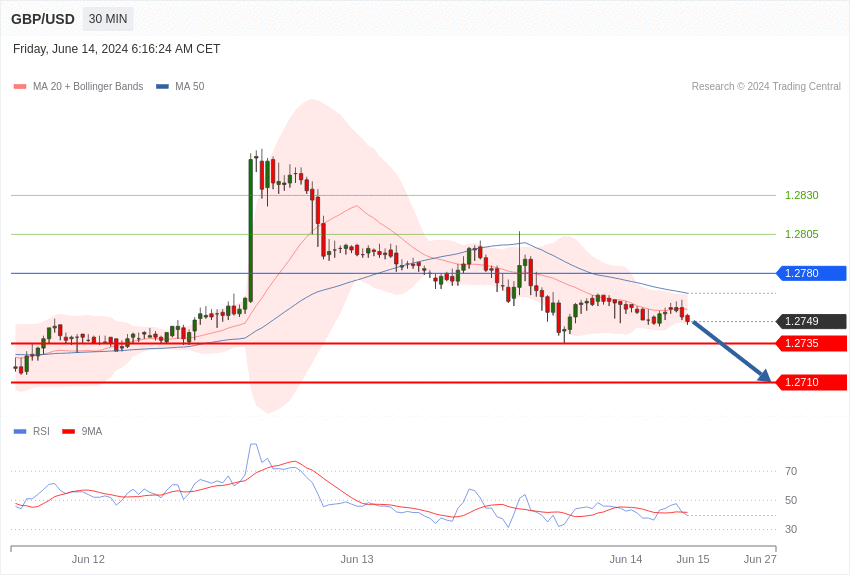
Task: Click the 1.2805 resistance level label
Action: pos(802,234)
